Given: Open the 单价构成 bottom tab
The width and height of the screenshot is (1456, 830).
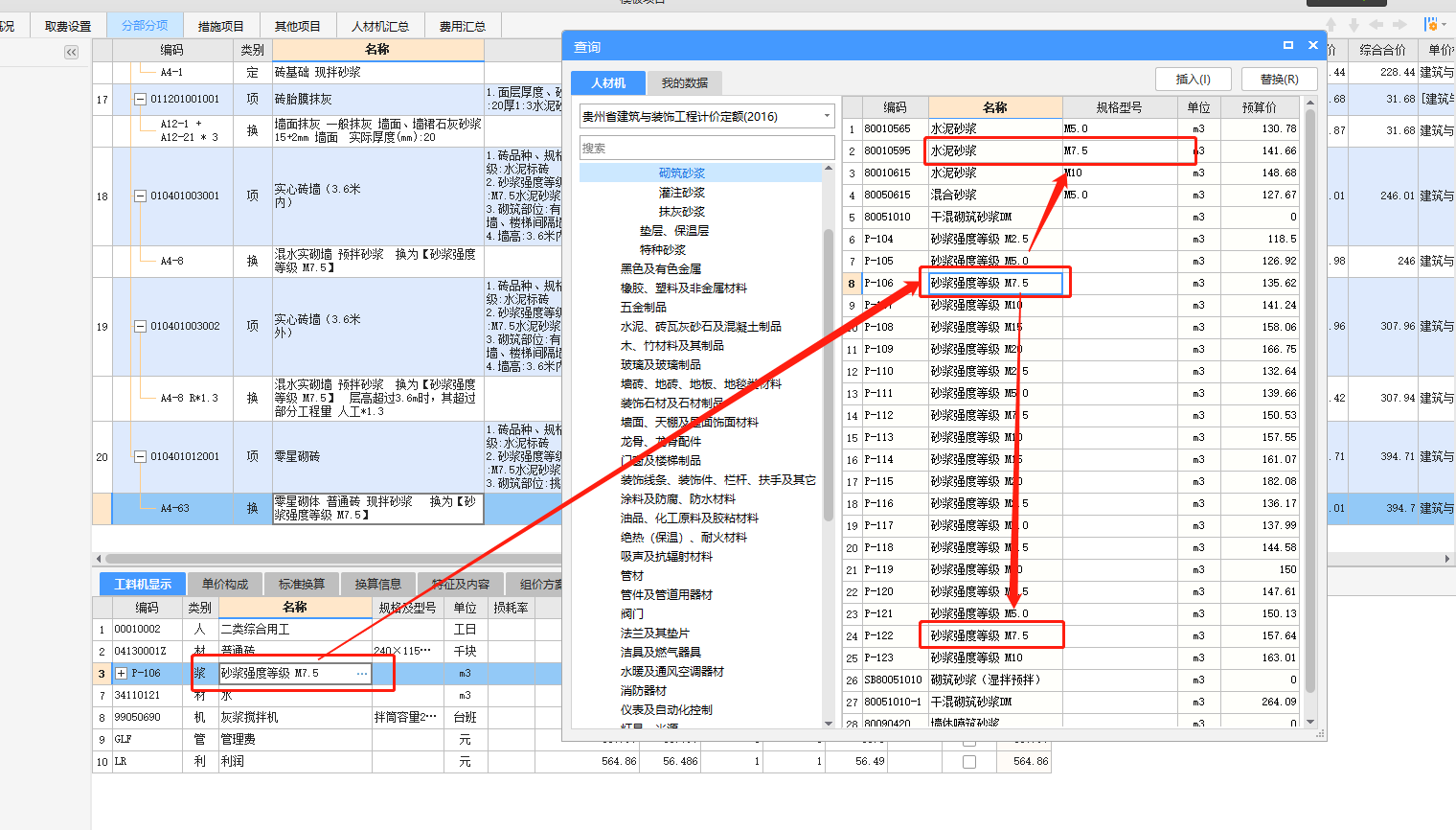Looking at the screenshot, I should point(225,584).
